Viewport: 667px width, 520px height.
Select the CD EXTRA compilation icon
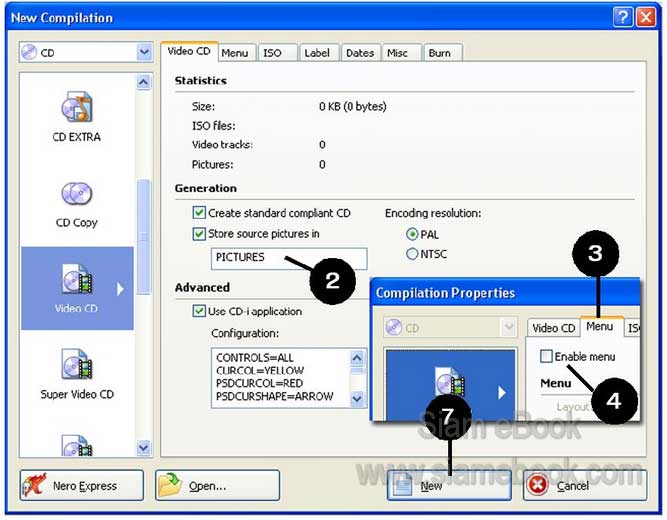[77, 107]
